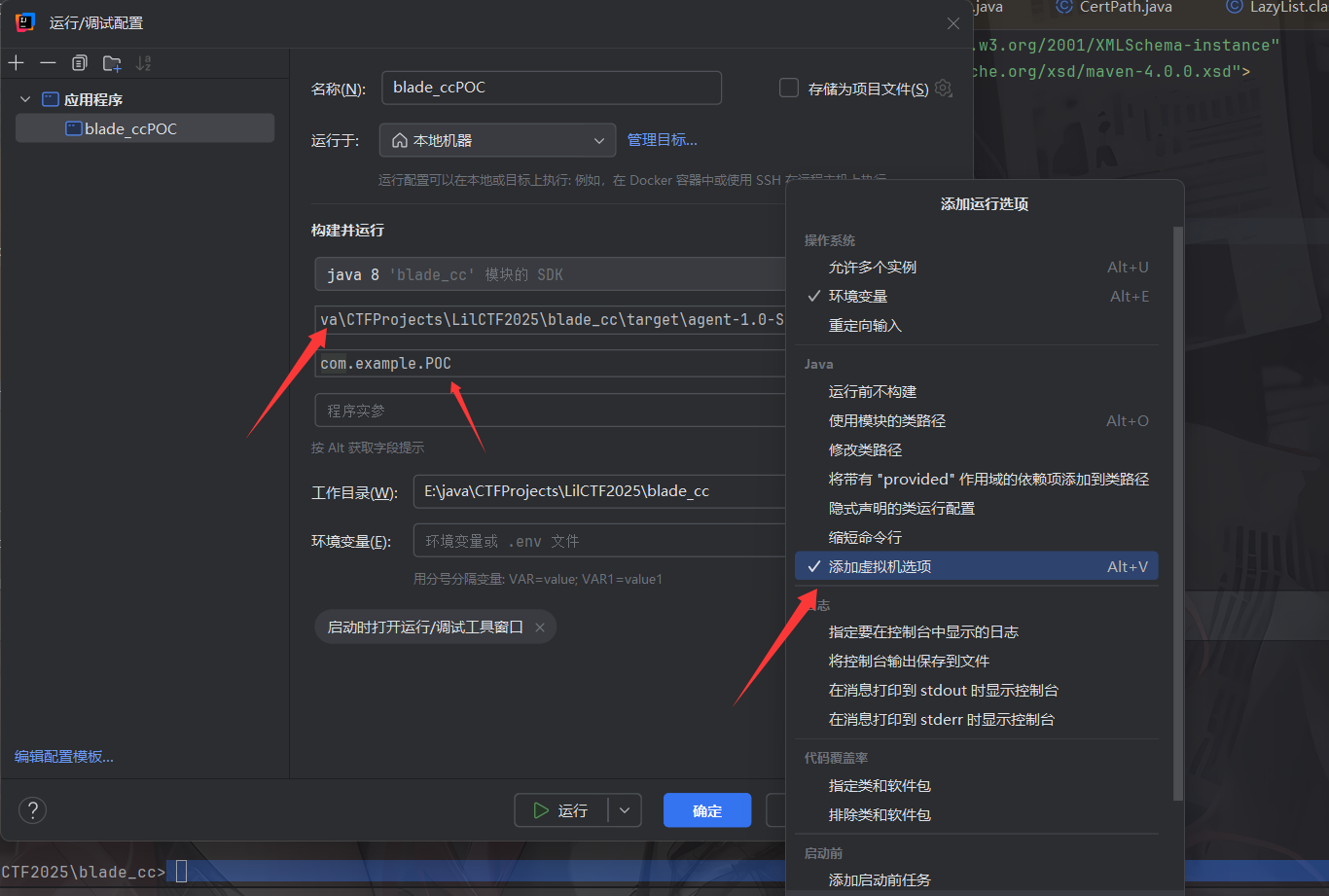
Task: Open the 管理目标... link
Action: (662, 140)
